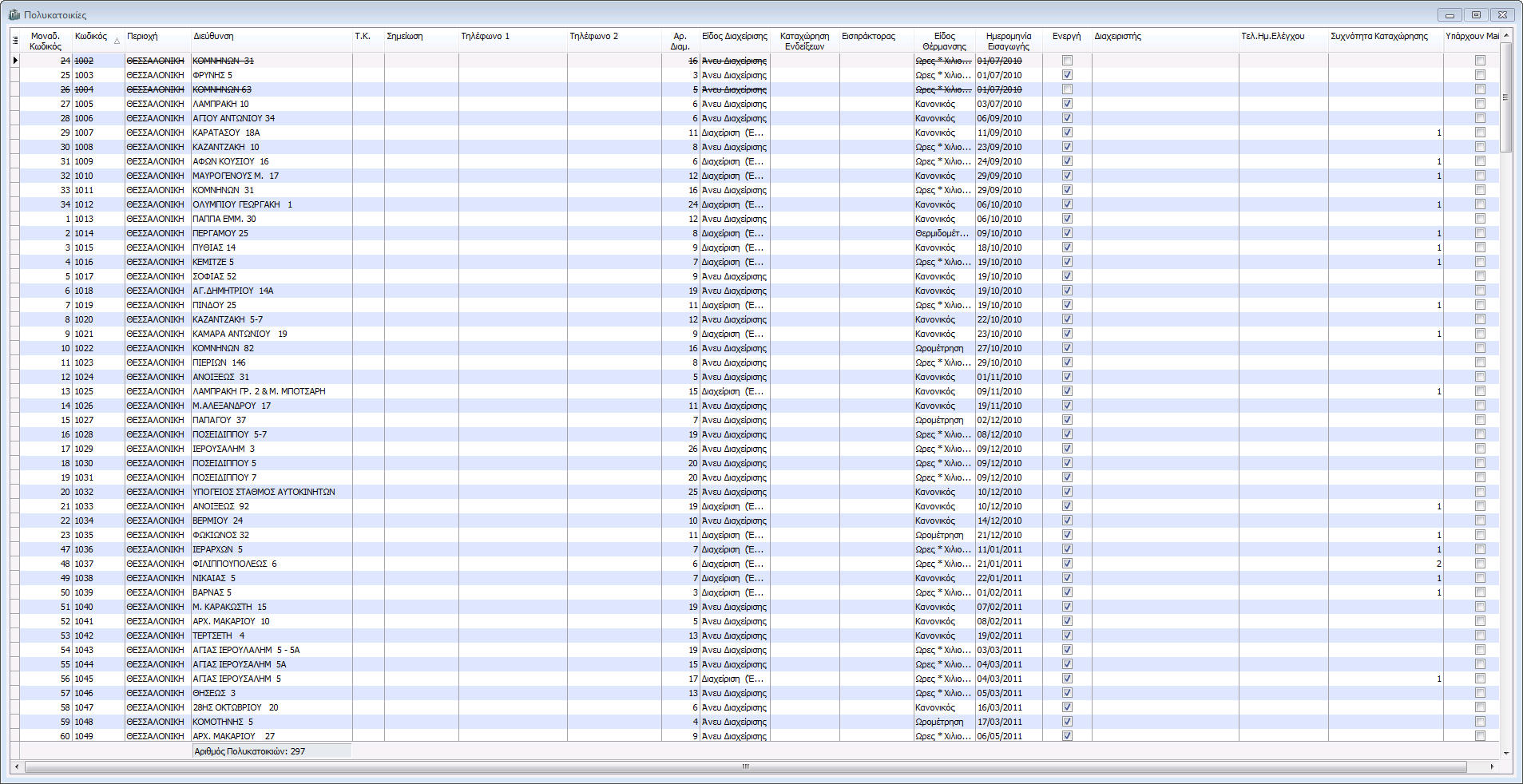This screenshot has height=784, width=1523.
Task: Sort by Ημερομηνία Εισαγωγής column header
Action: [x=1009, y=41]
